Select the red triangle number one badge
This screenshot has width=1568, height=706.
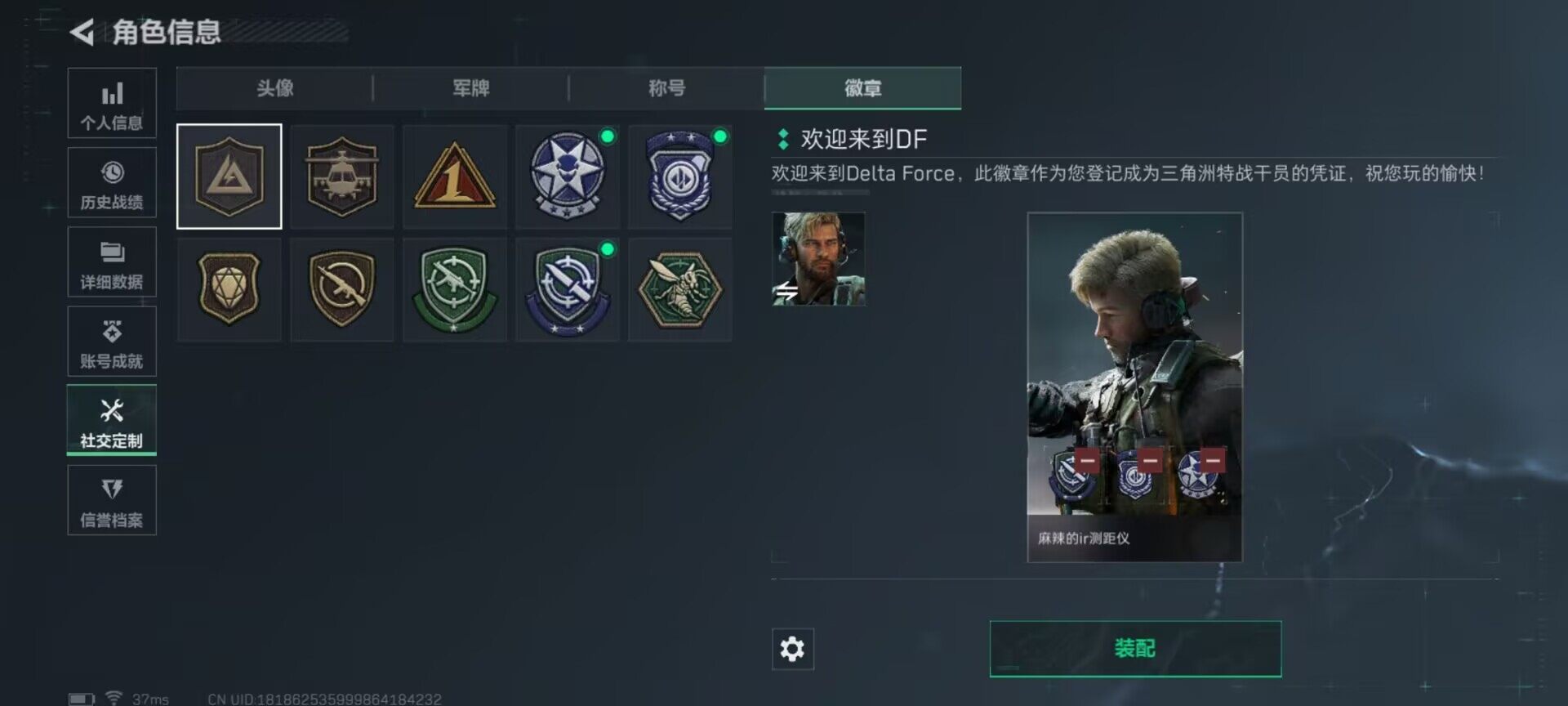[x=455, y=176]
